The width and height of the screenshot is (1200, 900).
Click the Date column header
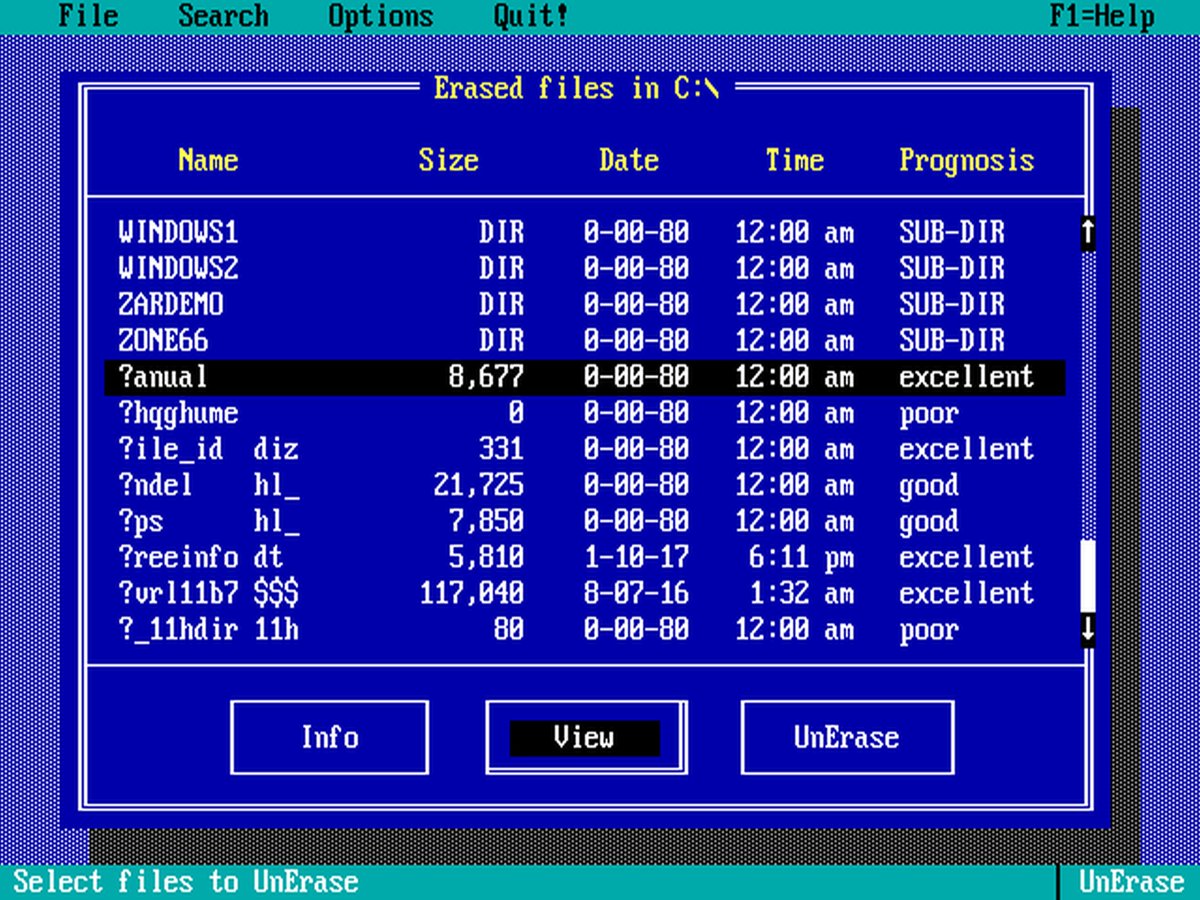click(629, 160)
